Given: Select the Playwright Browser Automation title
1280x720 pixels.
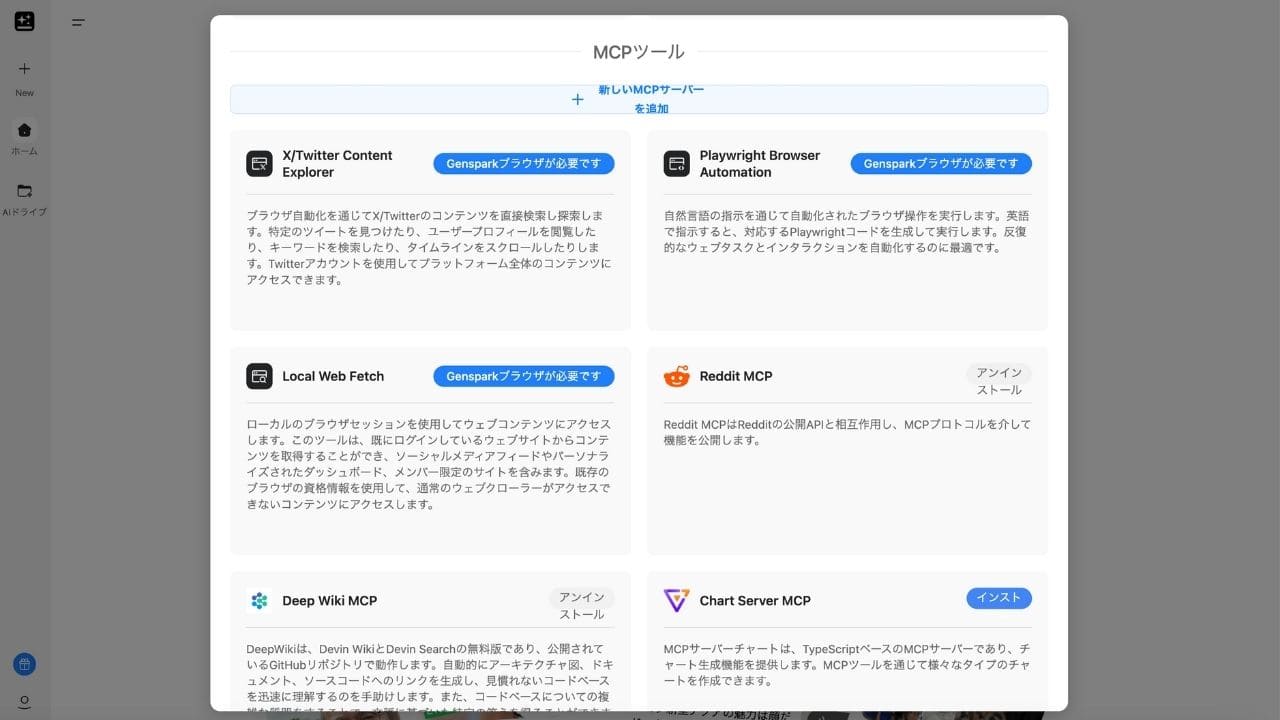Looking at the screenshot, I should (760, 164).
